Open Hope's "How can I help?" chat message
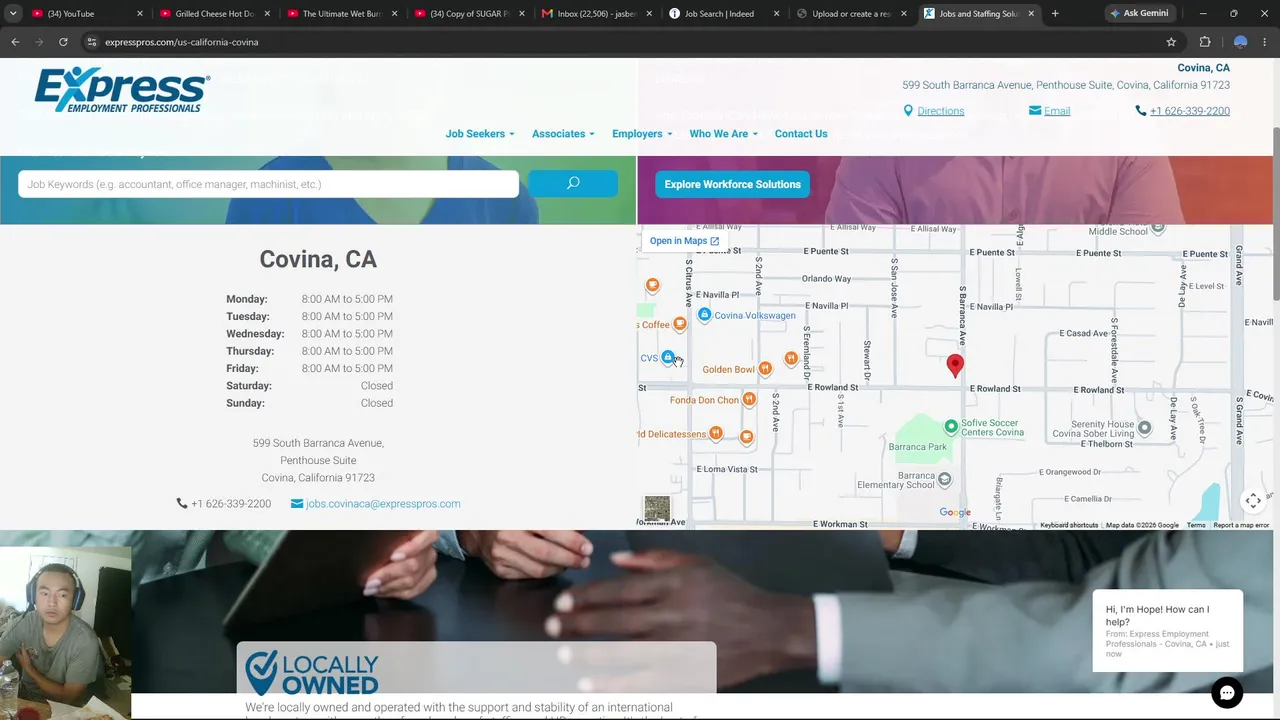This screenshot has height=720, width=1280. (1168, 631)
